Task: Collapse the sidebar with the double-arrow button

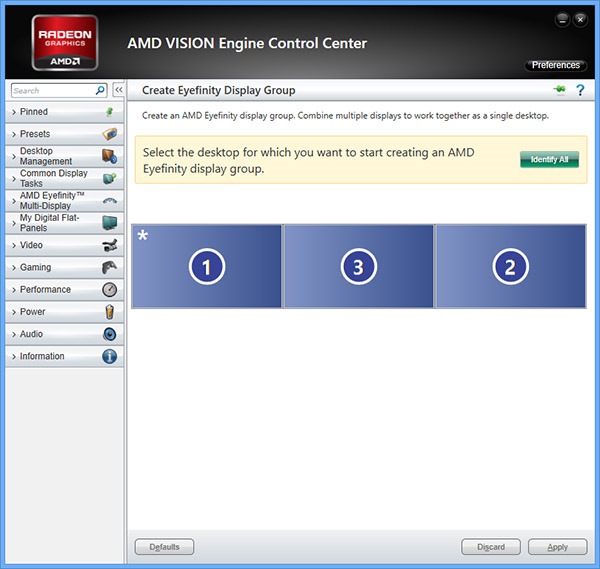Action: coord(118,90)
